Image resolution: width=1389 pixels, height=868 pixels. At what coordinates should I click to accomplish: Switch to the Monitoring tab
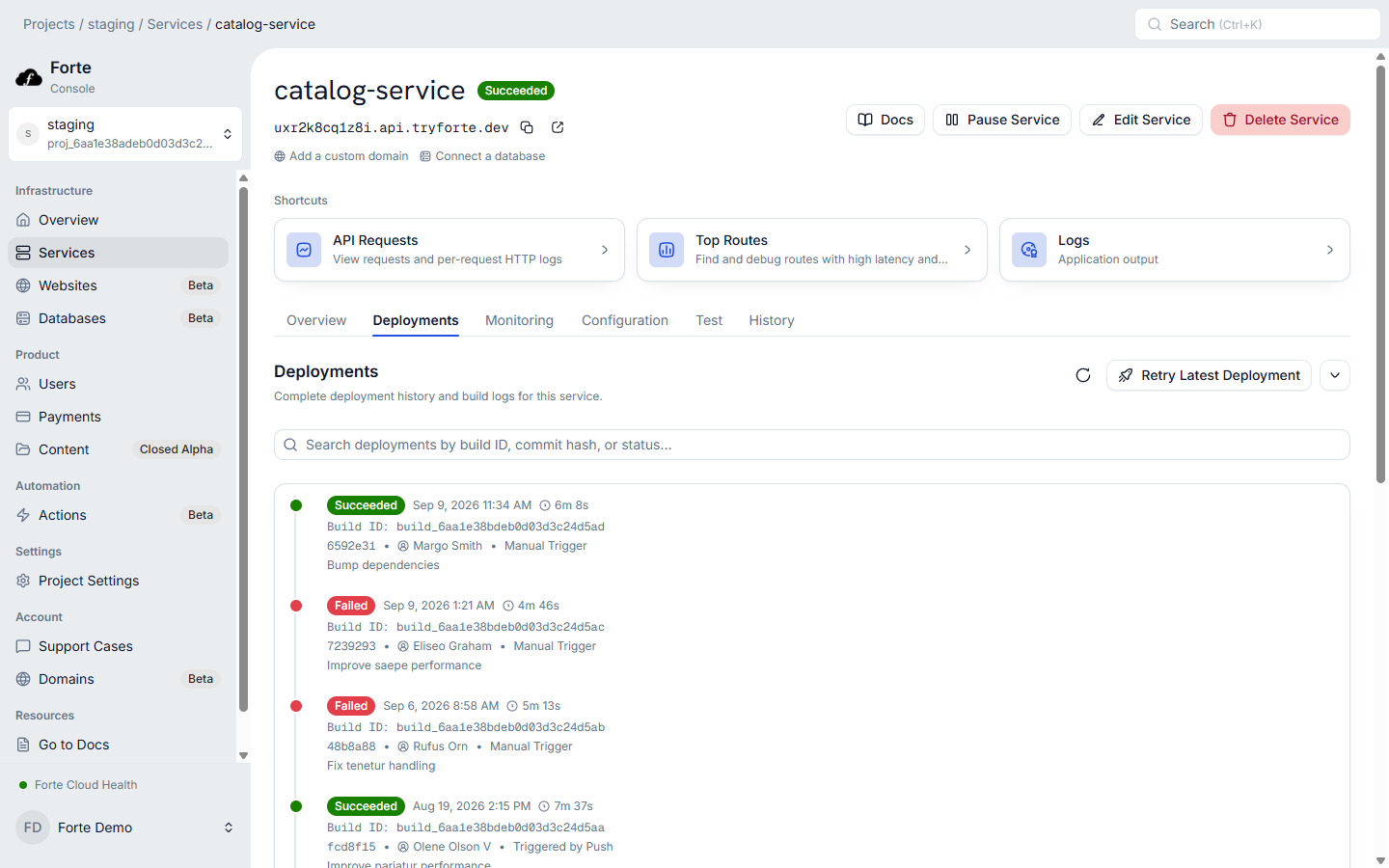pos(519,320)
